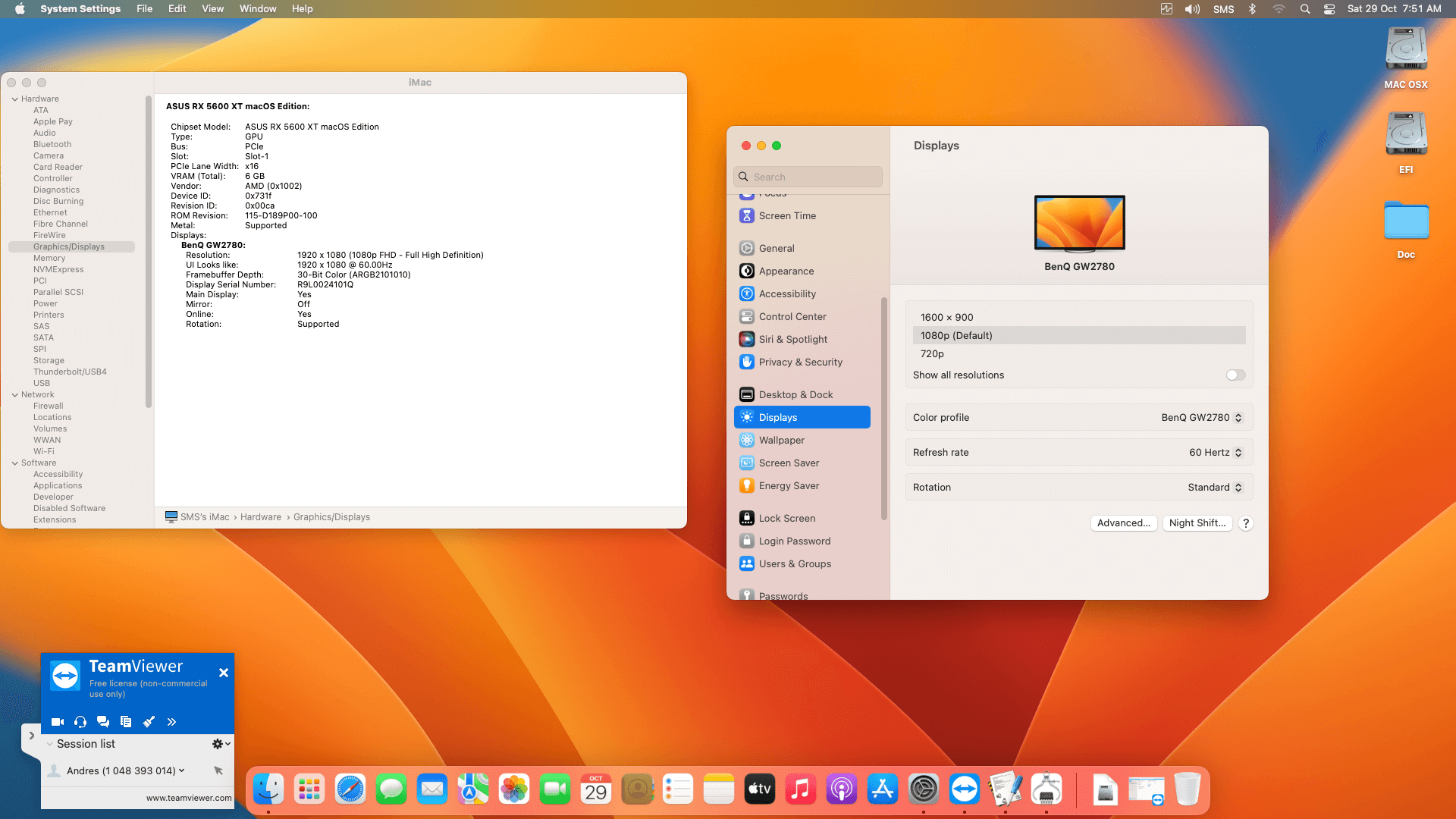1456x819 pixels.
Task: Open Privacy & Security settings
Action: (802, 362)
